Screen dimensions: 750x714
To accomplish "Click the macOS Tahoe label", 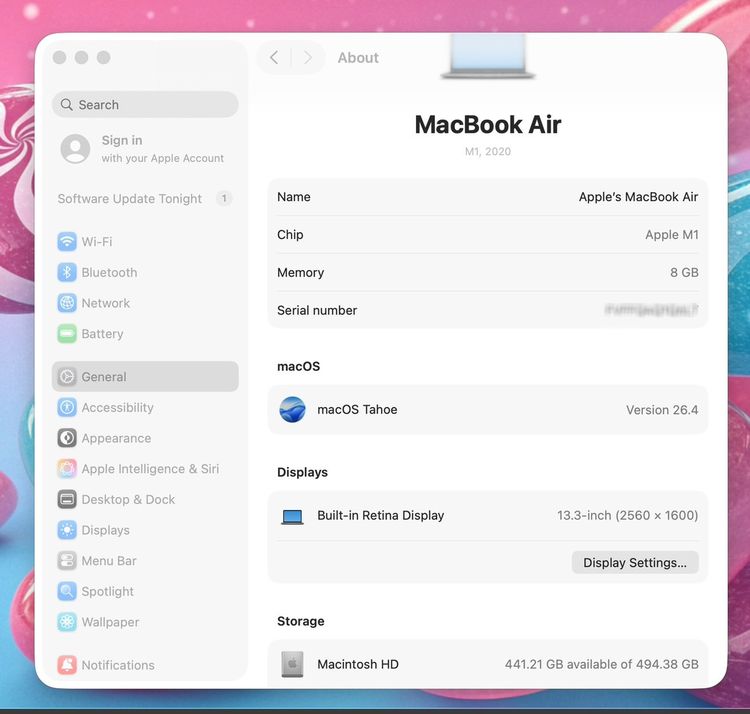I will pyautogui.click(x=357, y=409).
